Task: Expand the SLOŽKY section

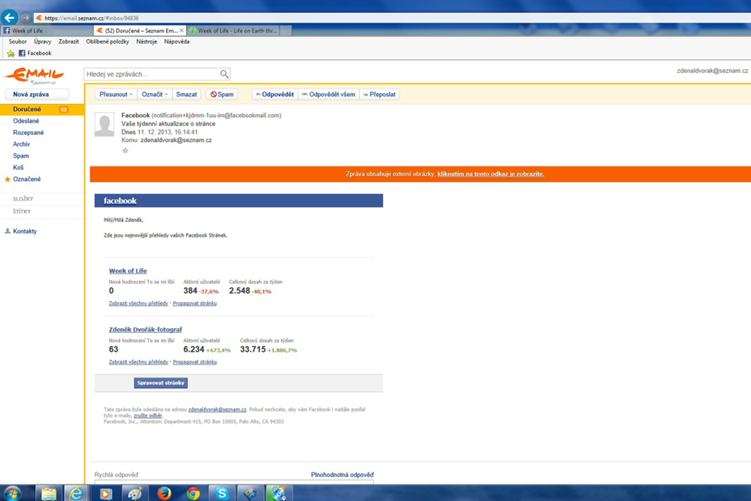Action: 23,199
